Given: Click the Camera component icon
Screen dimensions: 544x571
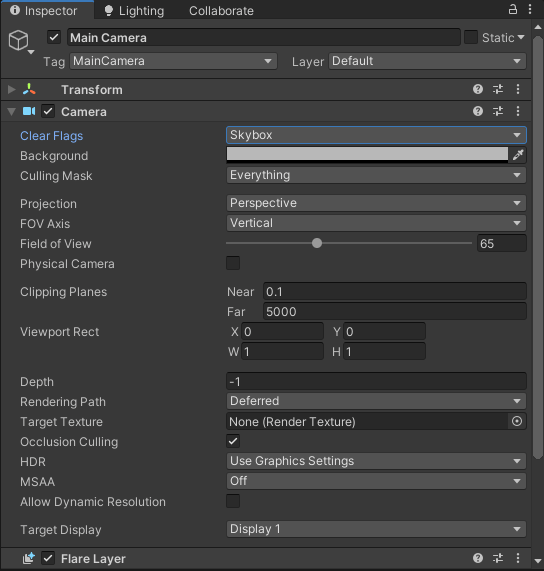Looking at the screenshot, I should coord(29,111).
